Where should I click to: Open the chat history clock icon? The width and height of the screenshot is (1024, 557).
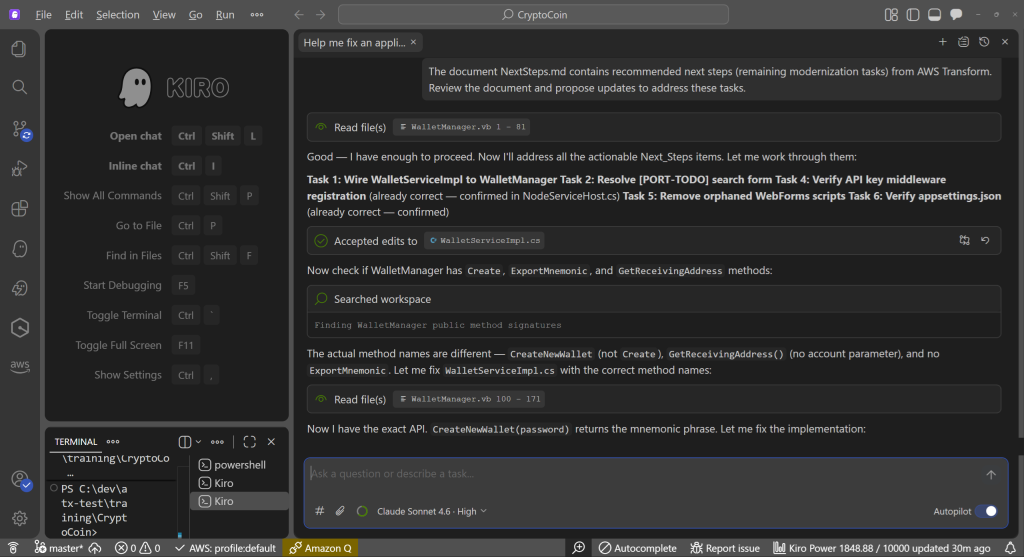(x=984, y=42)
